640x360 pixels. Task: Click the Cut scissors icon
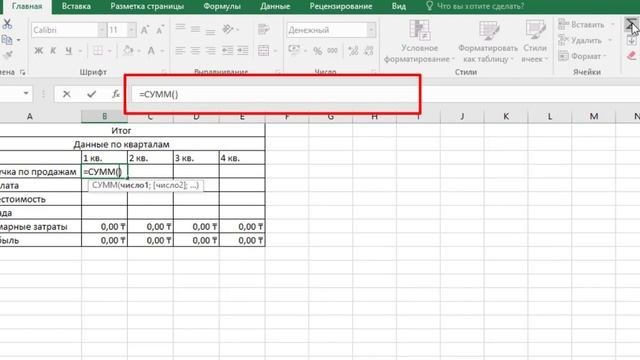7,24
